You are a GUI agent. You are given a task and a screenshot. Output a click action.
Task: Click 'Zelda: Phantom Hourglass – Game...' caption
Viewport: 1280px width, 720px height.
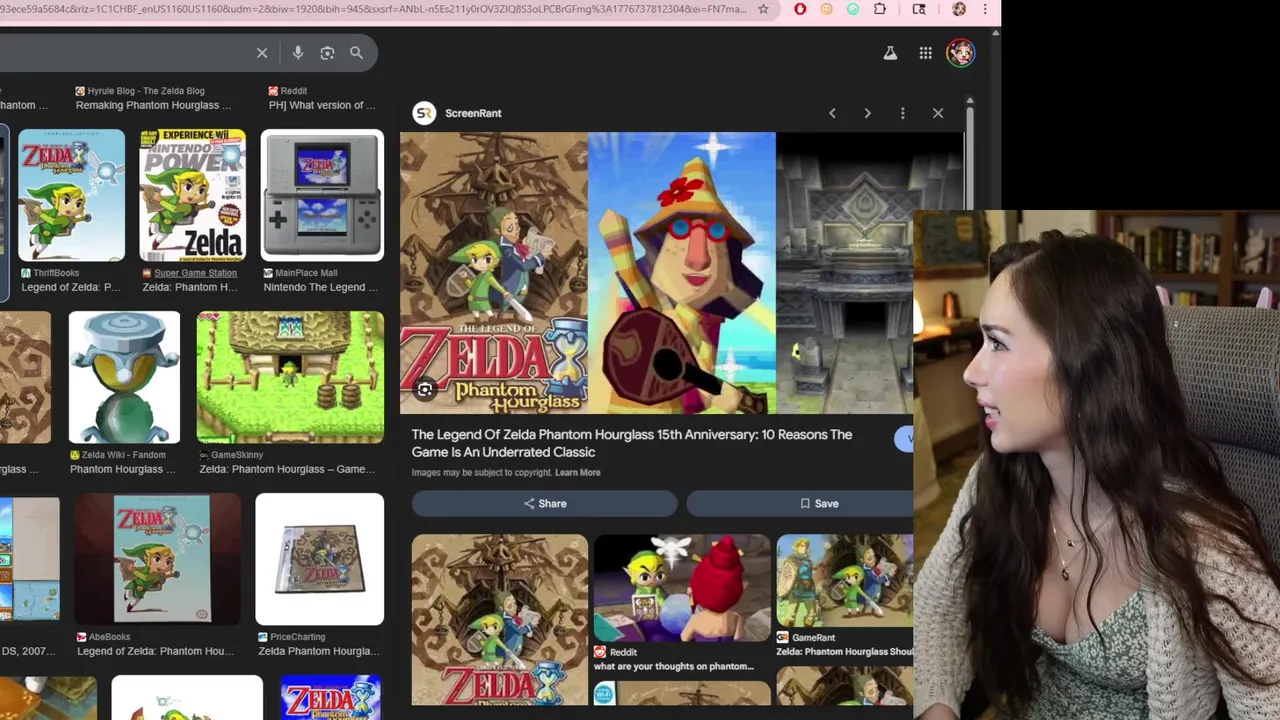click(x=286, y=469)
